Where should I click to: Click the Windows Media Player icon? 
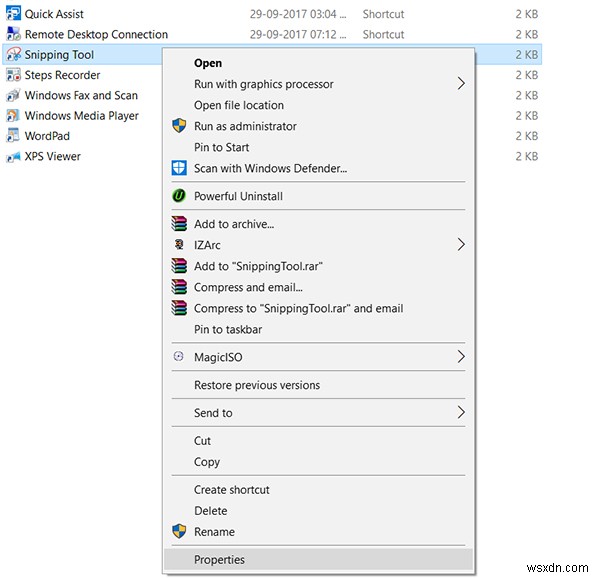(13, 115)
